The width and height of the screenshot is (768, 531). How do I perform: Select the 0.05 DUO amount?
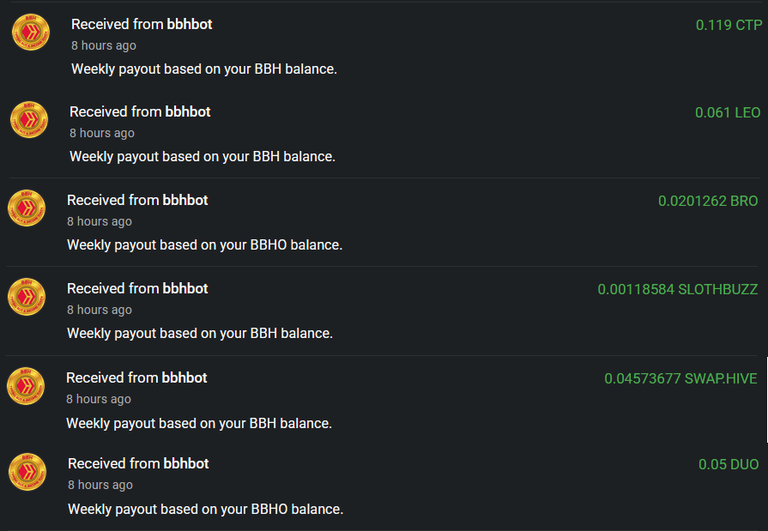pos(728,464)
